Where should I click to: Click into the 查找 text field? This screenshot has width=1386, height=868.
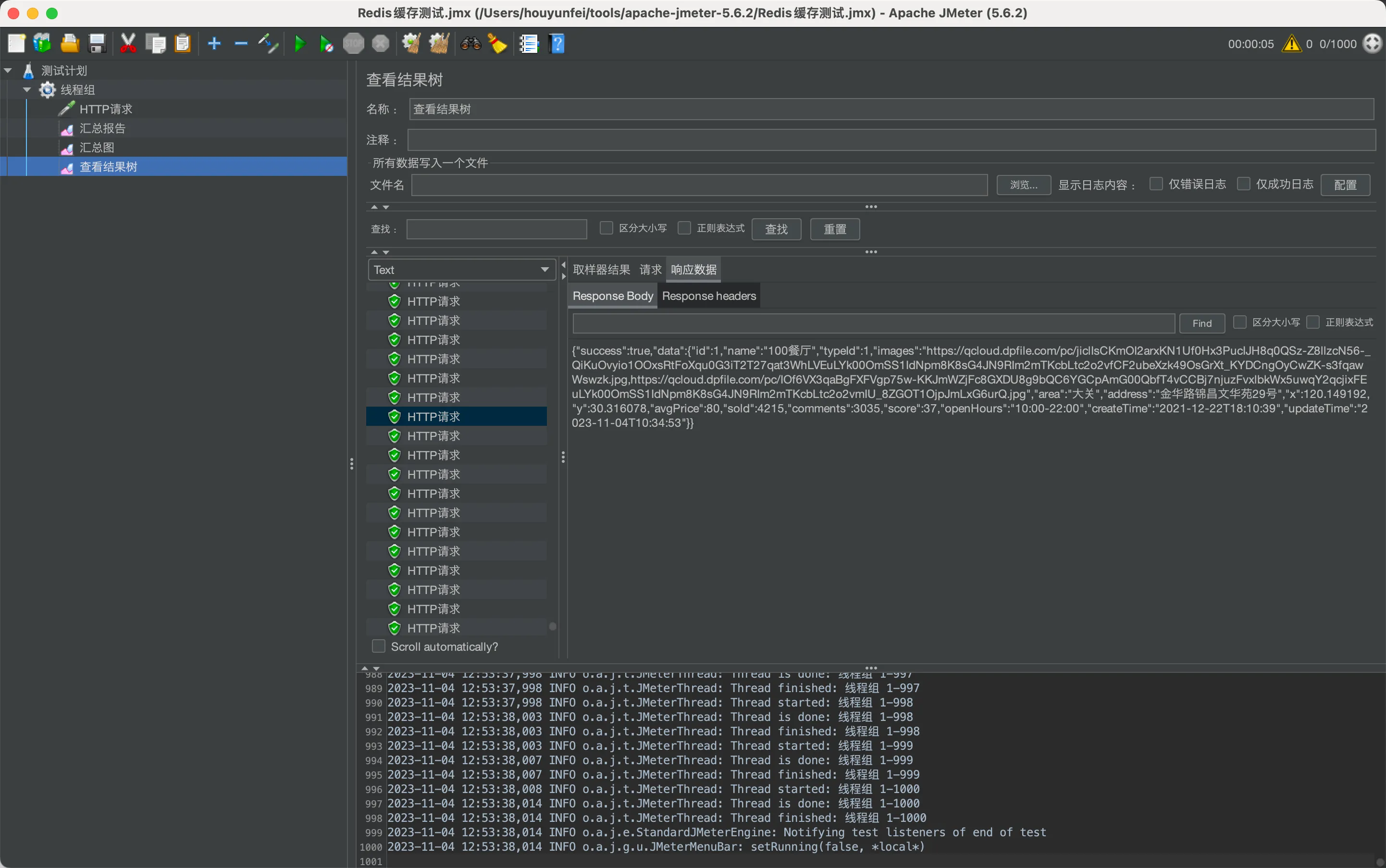point(497,229)
